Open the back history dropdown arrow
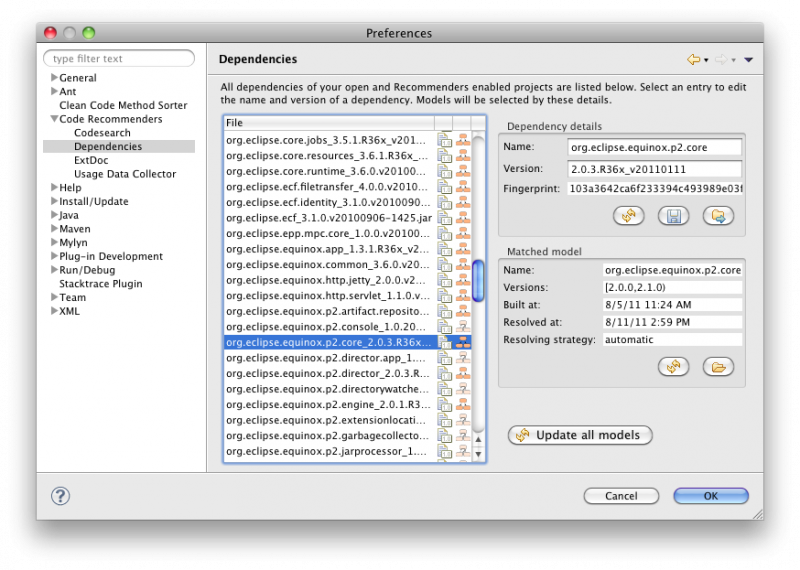 [706, 60]
